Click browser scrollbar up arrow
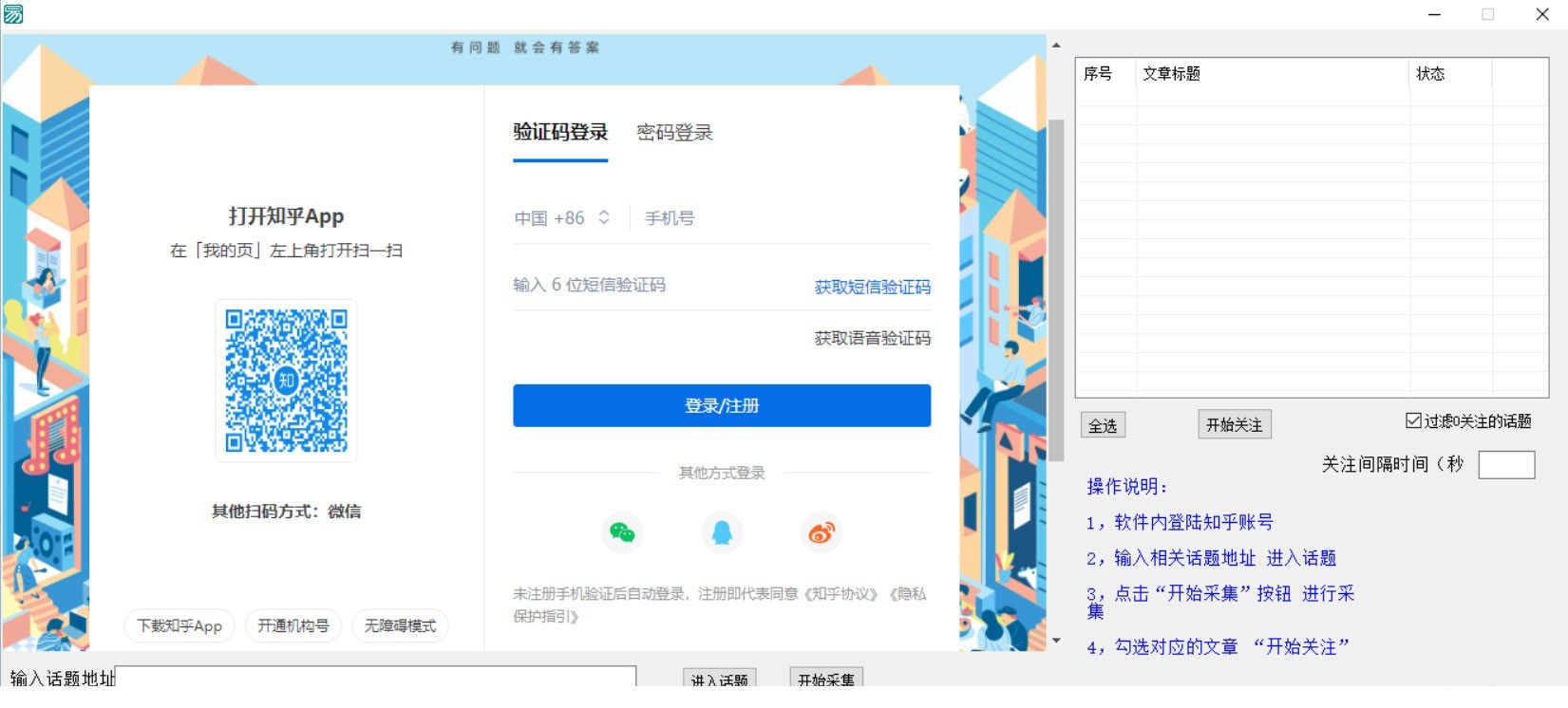Viewport: 1568px width, 708px height. 1056,45
